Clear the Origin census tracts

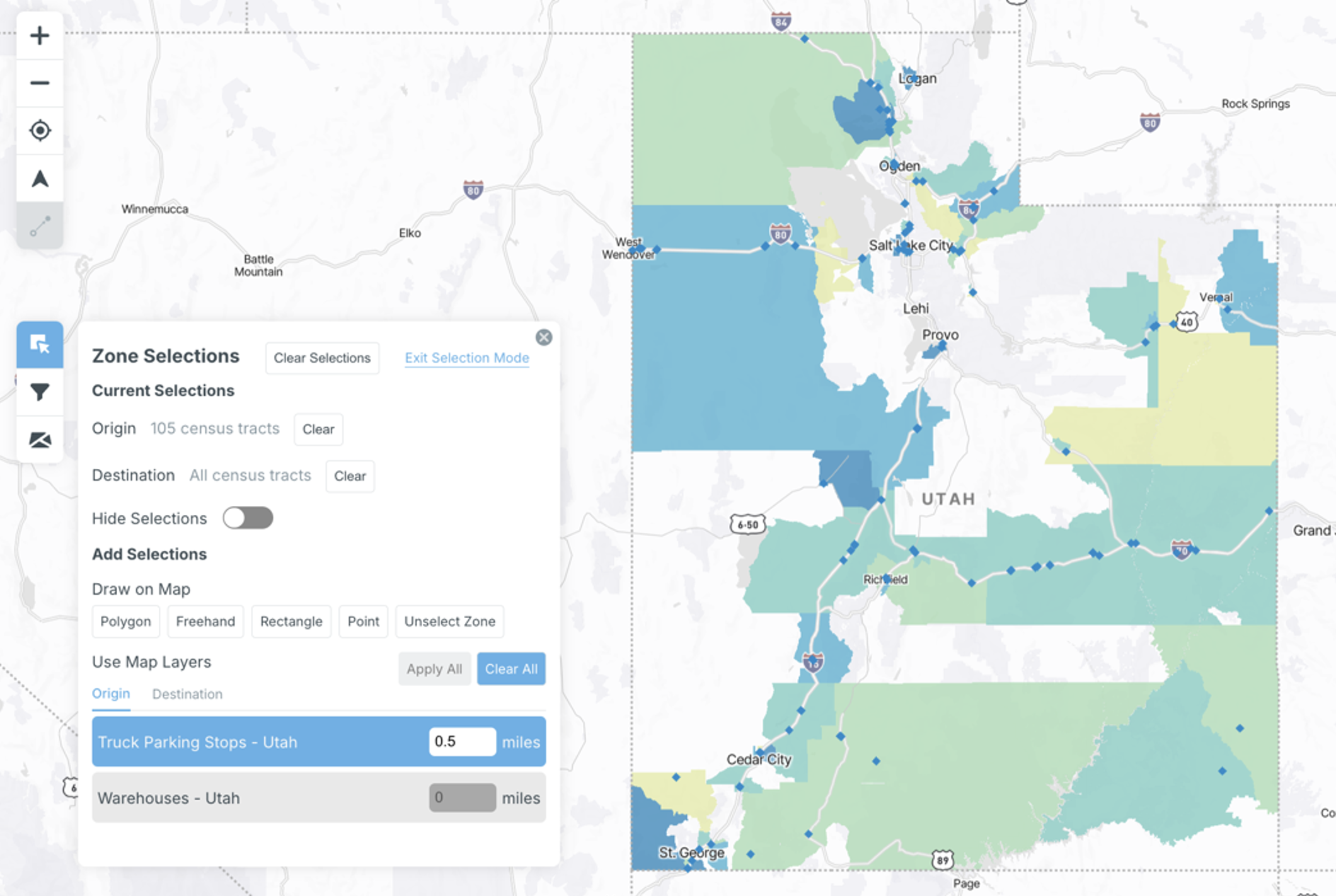pyautogui.click(x=318, y=429)
